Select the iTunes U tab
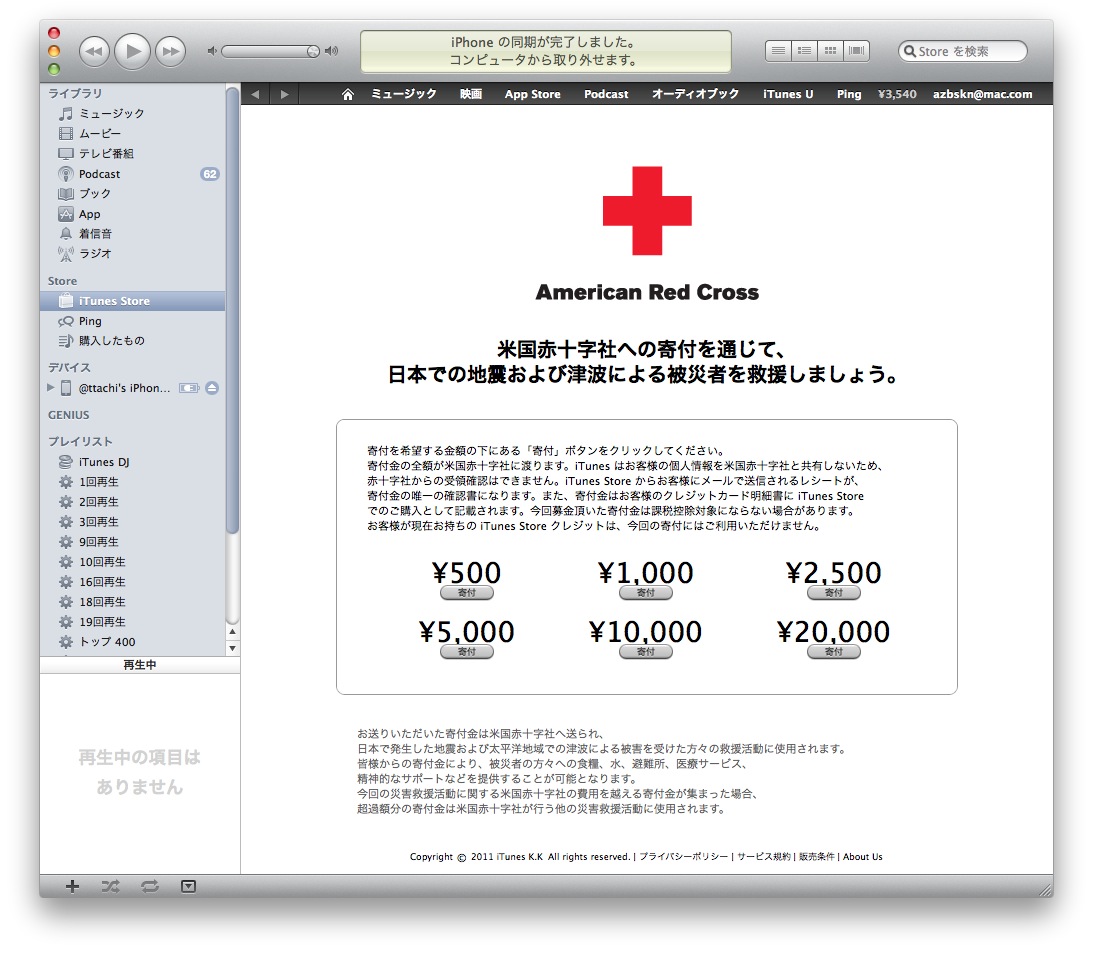 click(x=788, y=94)
